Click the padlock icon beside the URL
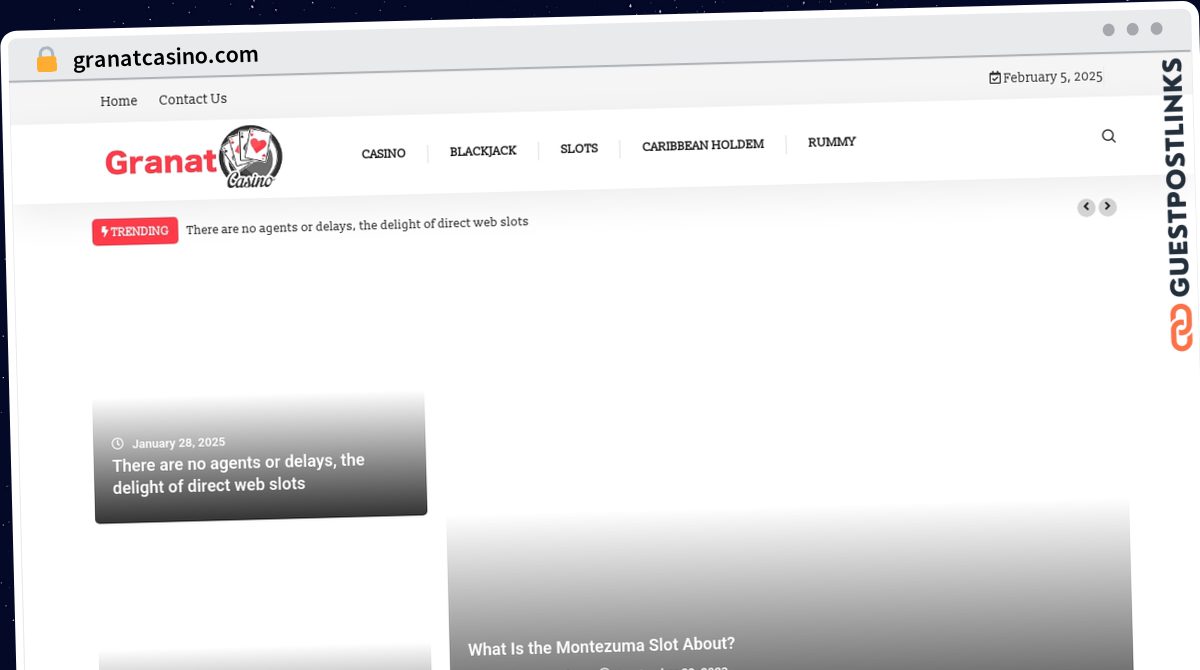 point(46,60)
